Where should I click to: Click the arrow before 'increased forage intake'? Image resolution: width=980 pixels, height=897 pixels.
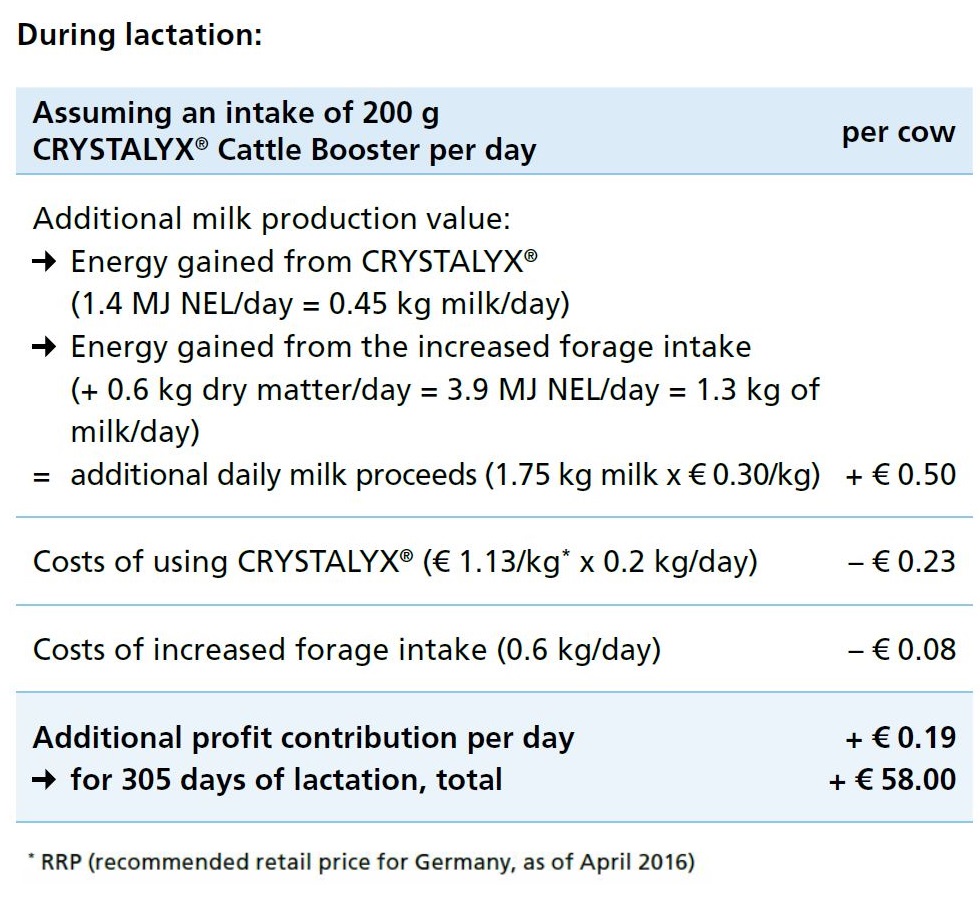pyautogui.click(x=44, y=346)
